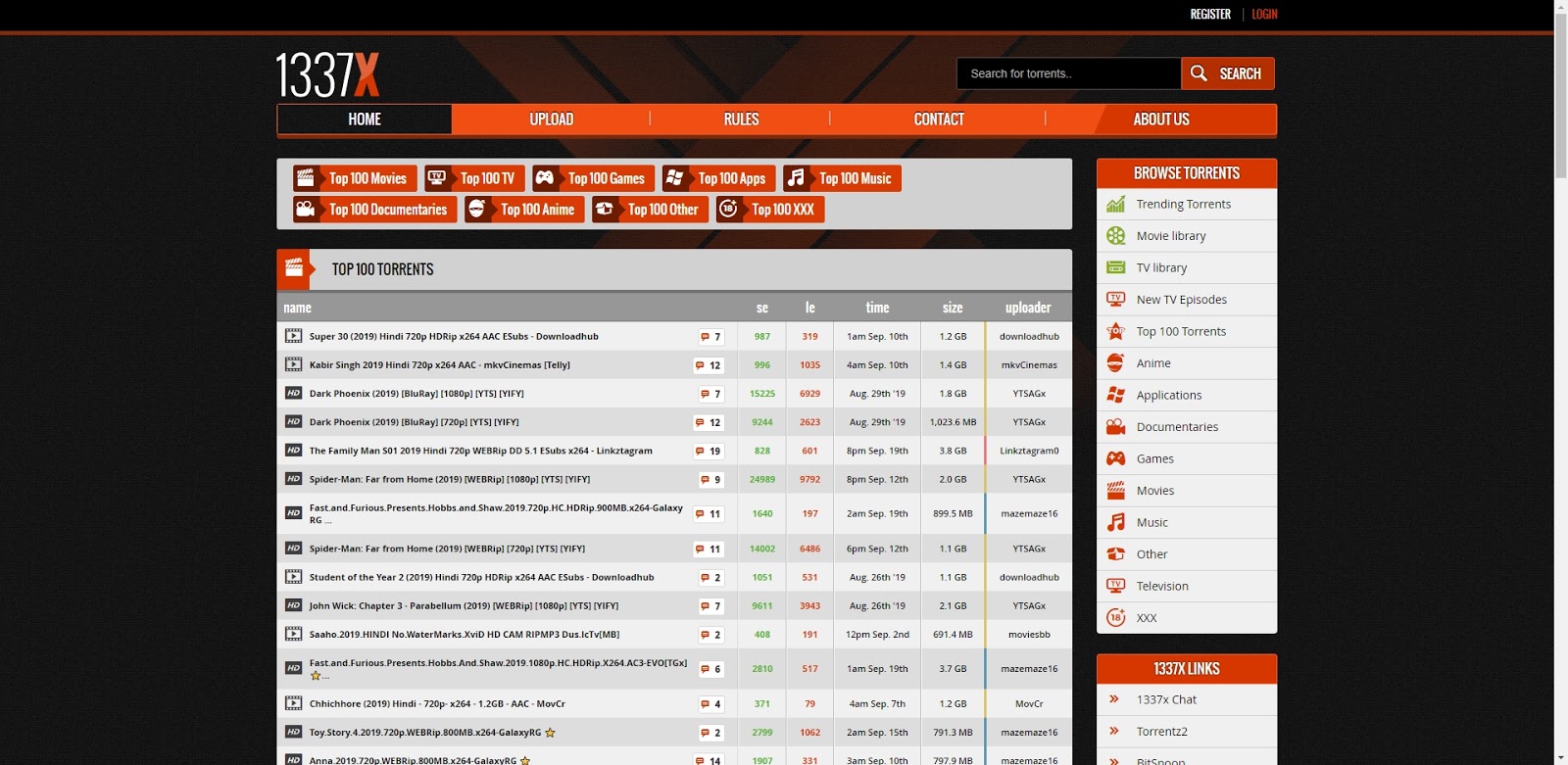Open Top 100 Anime face icon
1568x765 pixels.
(x=477, y=209)
